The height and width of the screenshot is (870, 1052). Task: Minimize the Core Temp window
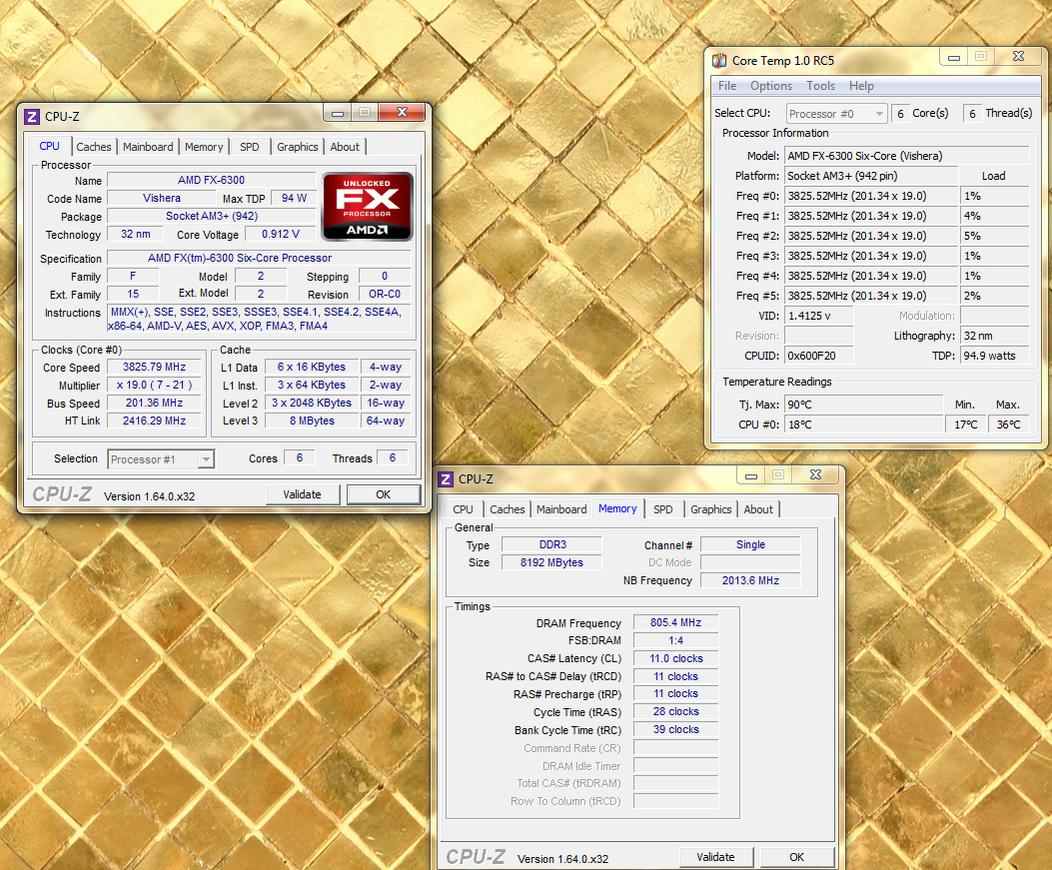click(x=953, y=57)
